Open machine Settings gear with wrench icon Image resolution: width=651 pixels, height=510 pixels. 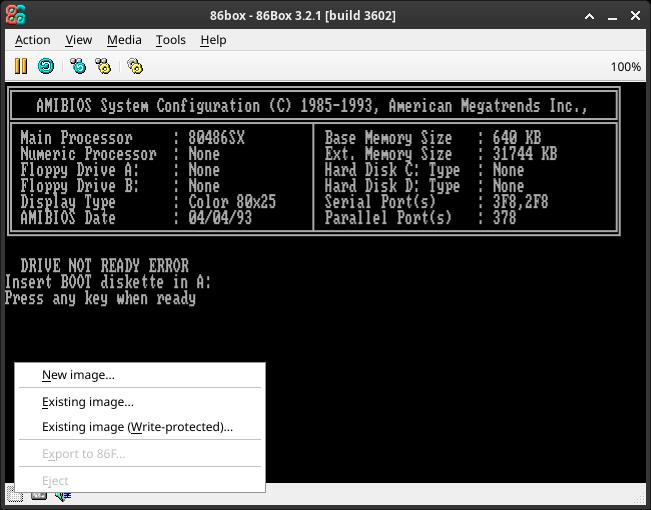point(135,66)
